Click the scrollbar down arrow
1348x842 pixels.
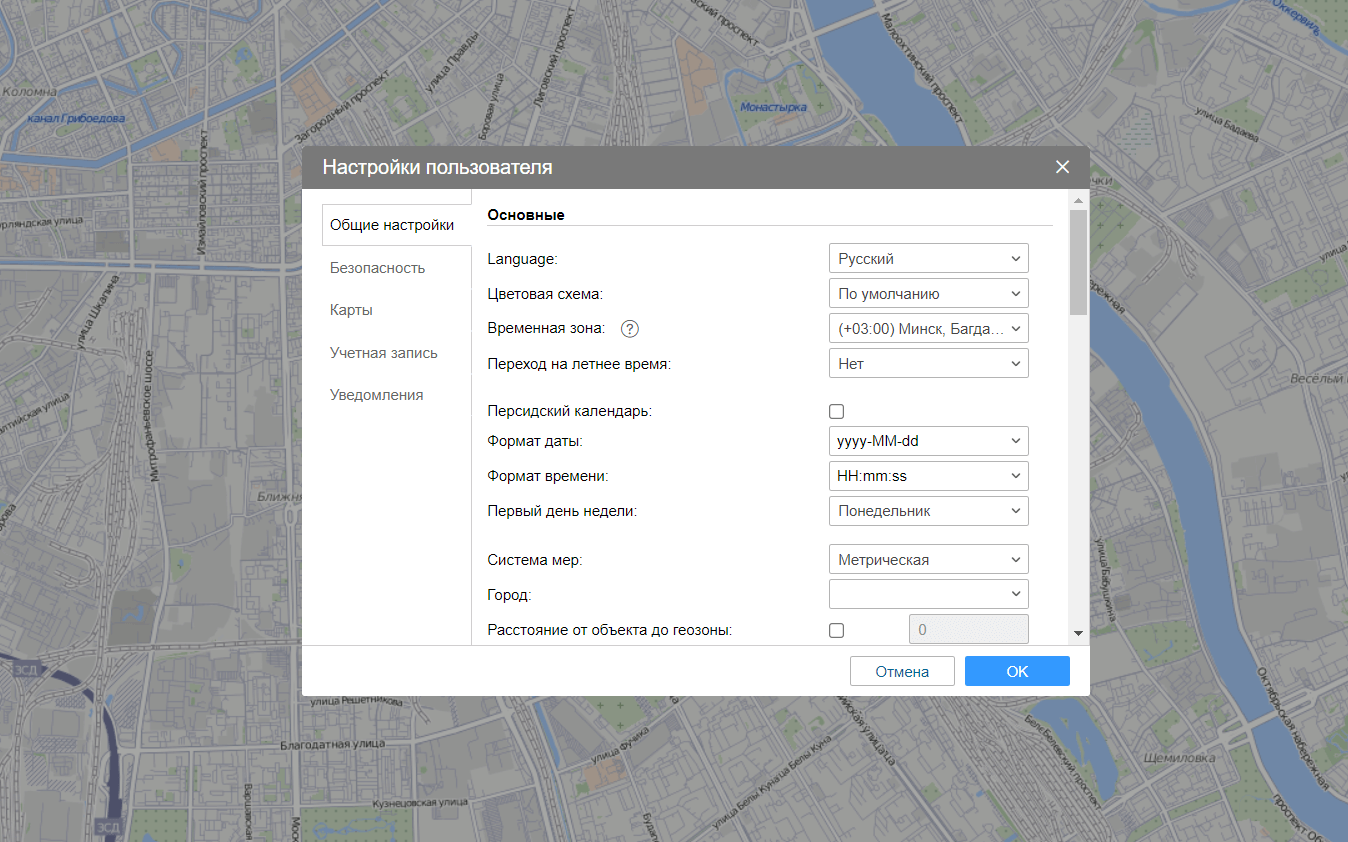point(1078,633)
